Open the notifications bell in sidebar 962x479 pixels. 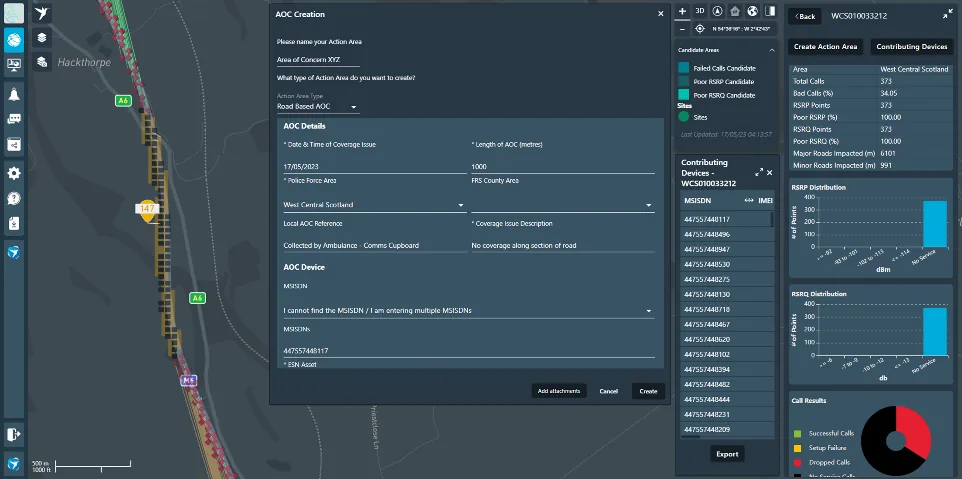coord(13,94)
